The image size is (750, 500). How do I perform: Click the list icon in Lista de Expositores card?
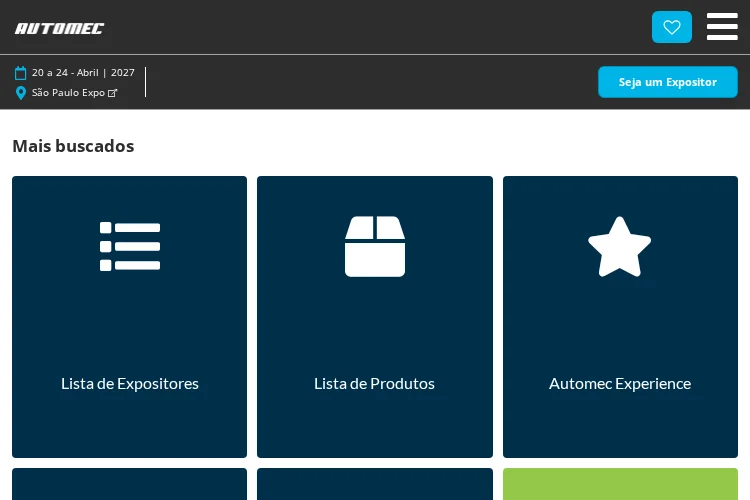(x=130, y=246)
